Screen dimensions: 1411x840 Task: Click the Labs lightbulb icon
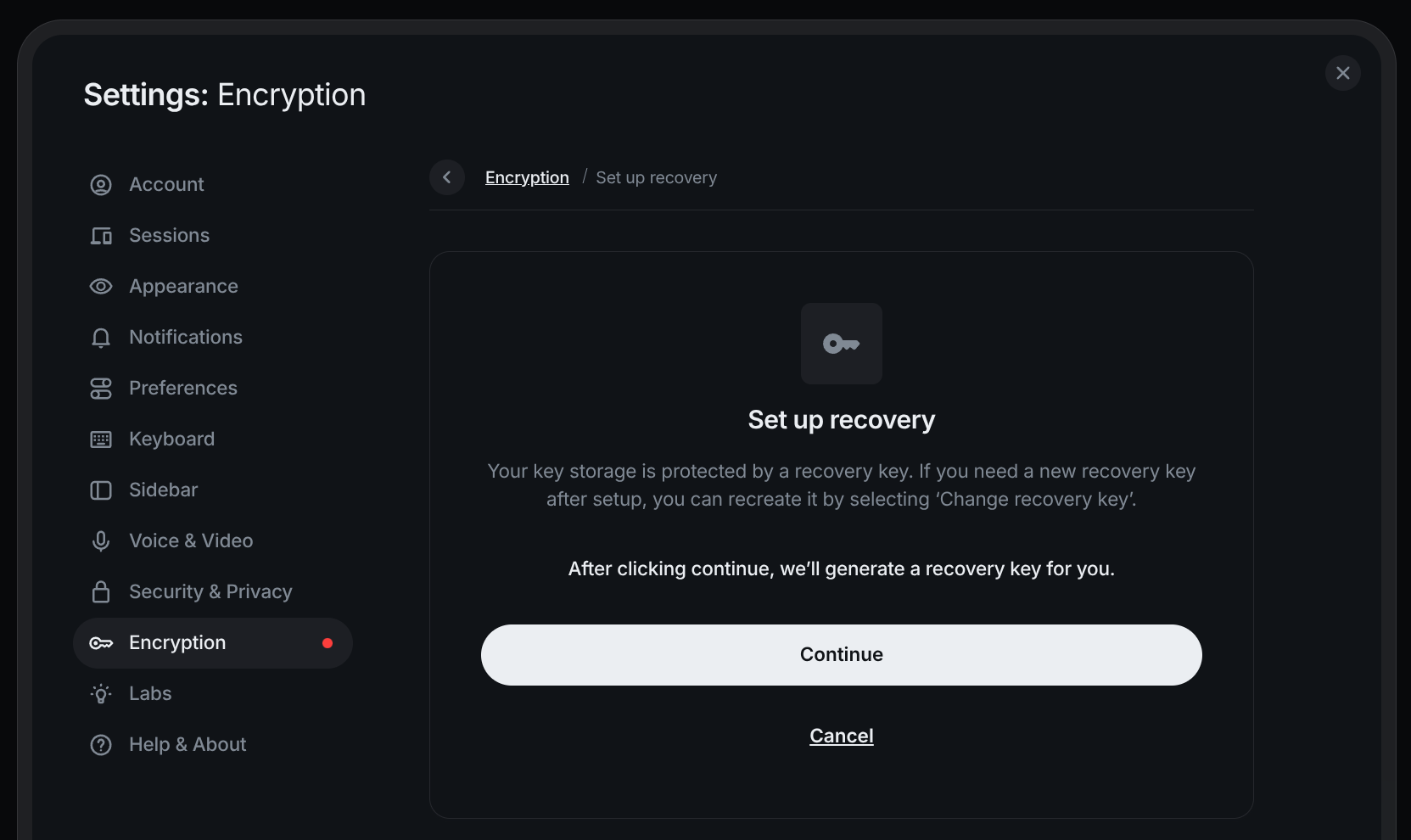101,694
